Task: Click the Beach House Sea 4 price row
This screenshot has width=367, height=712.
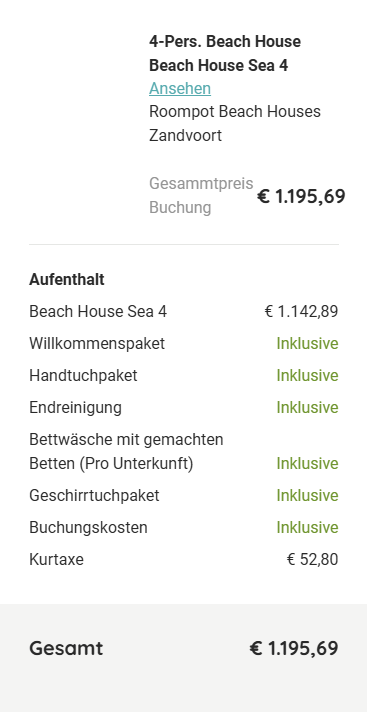Action: tap(184, 312)
